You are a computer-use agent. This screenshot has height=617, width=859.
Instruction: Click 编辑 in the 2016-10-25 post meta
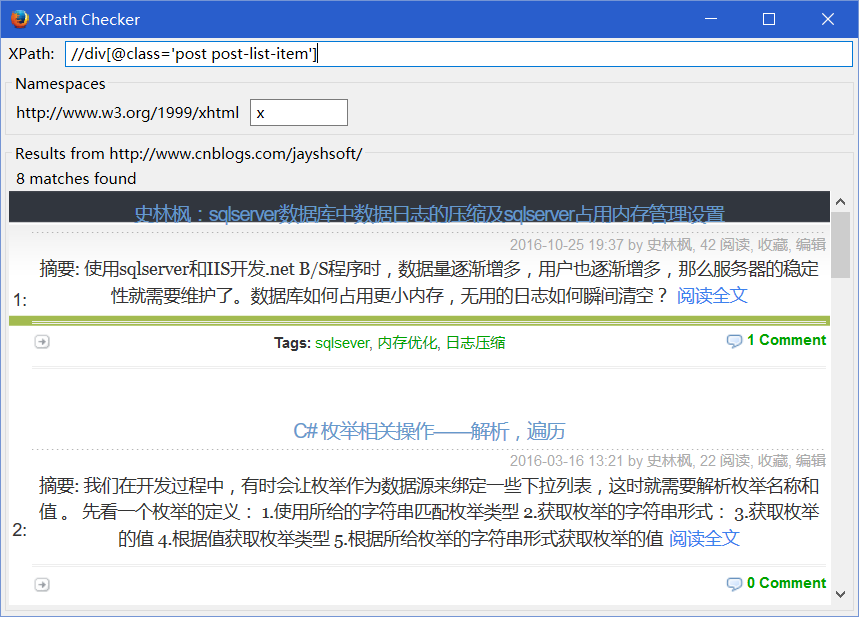[811, 245]
